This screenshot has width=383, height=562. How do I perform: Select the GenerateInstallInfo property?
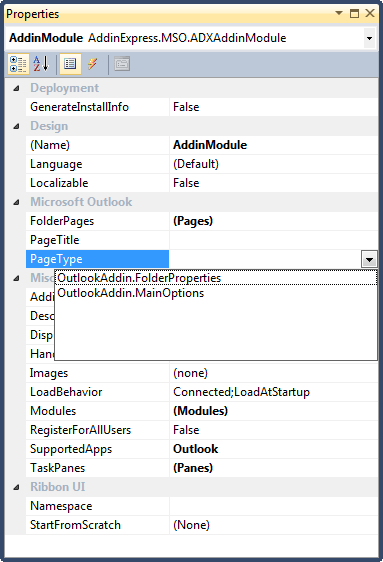pyautogui.click(x=97, y=107)
